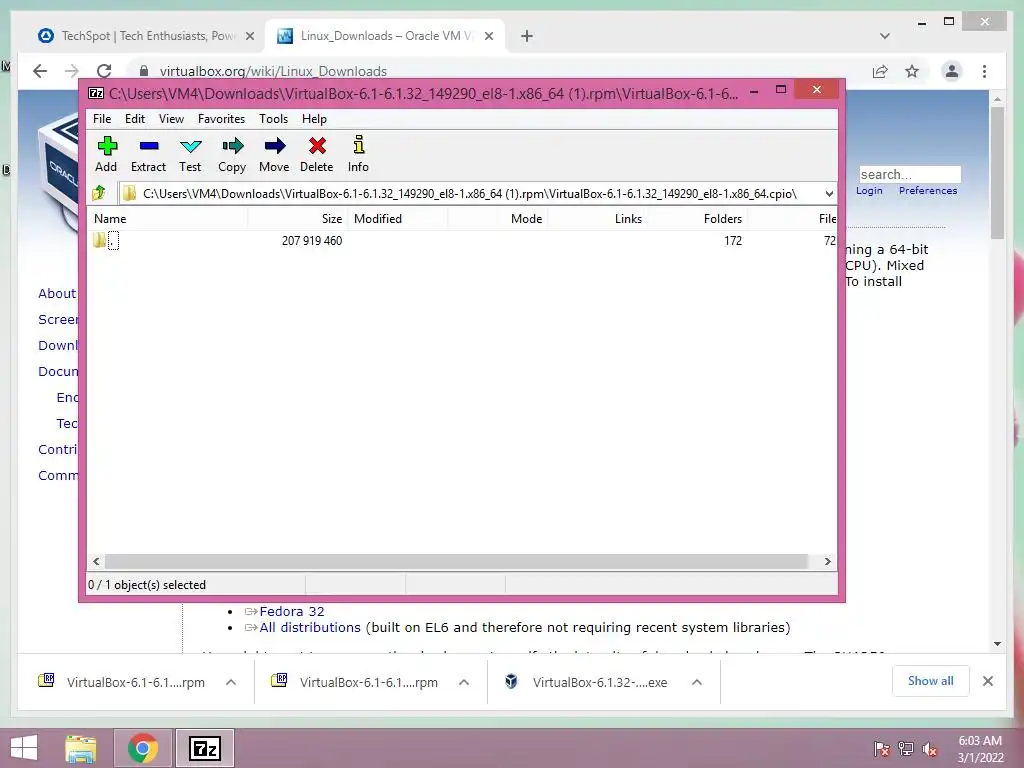
Task: Reload the VirtualBox page
Action: pos(104,71)
